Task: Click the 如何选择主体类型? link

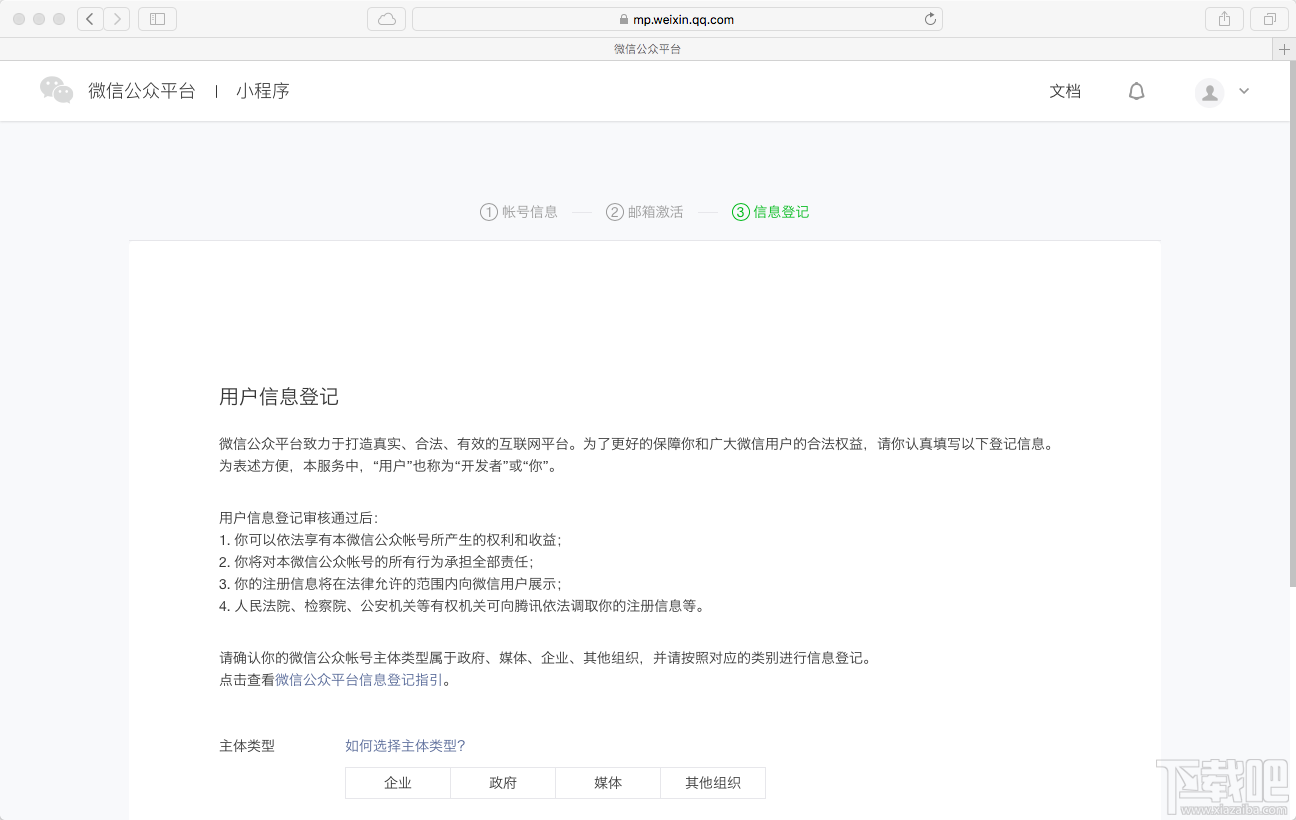Action: (x=404, y=746)
